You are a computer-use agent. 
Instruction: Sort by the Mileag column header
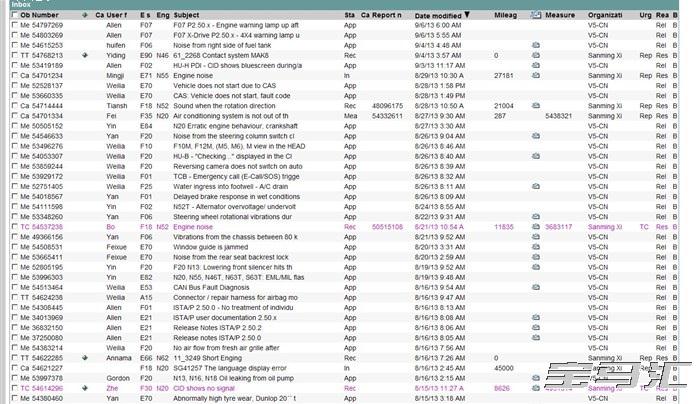[505, 15]
